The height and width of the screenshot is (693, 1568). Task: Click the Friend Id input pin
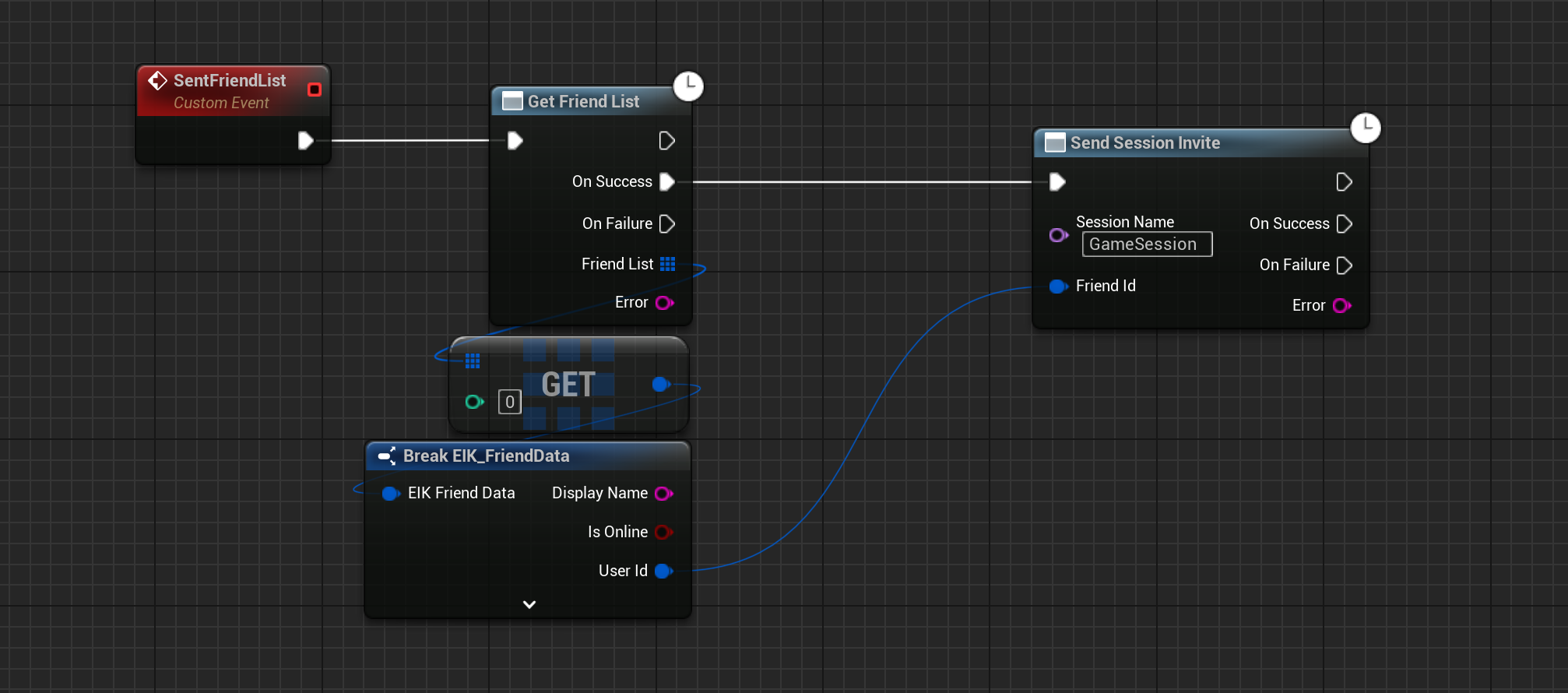pyautogui.click(x=1057, y=286)
